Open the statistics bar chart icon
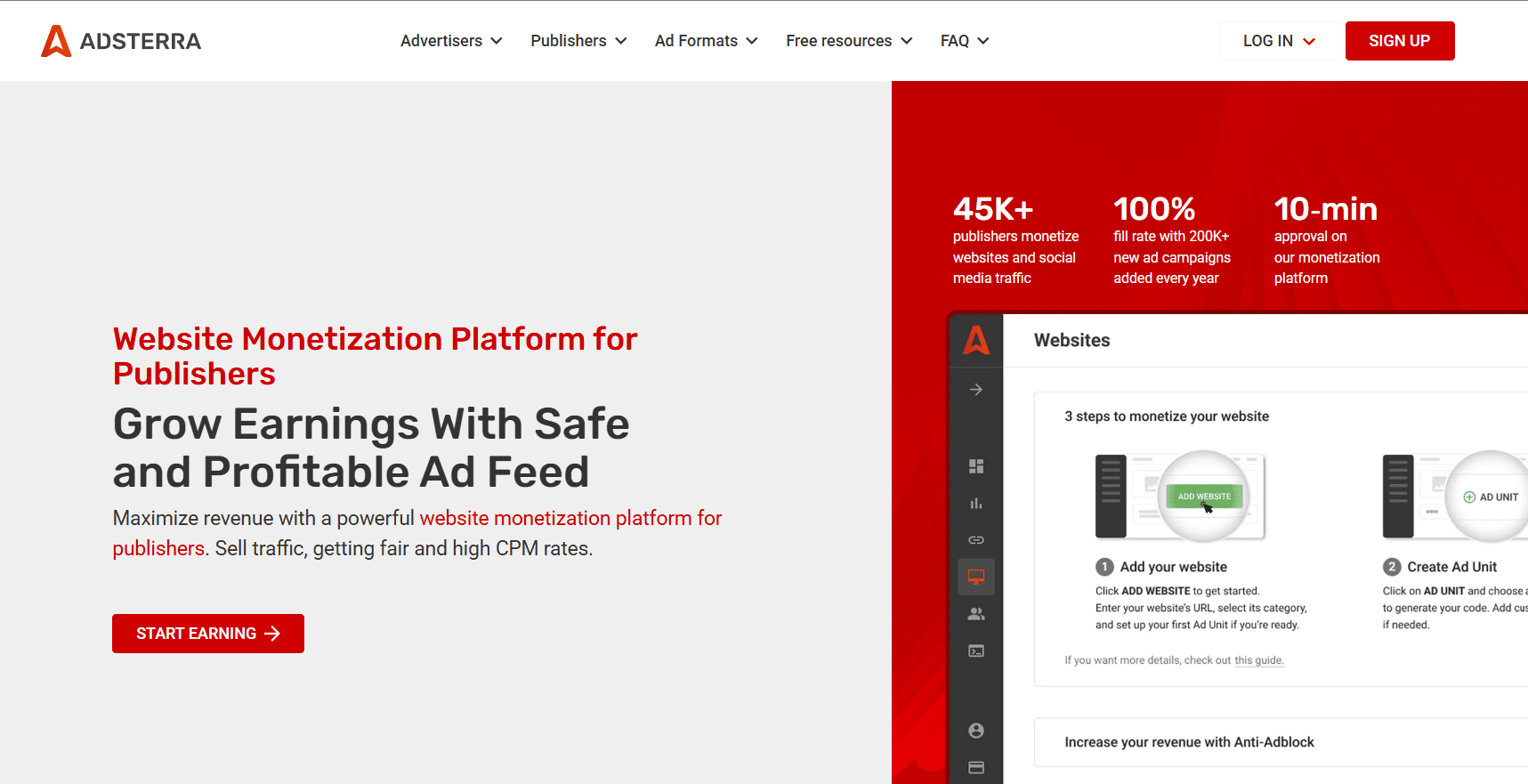Viewport: 1528px width, 784px height. pyautogui.click(x=976, y=504)
